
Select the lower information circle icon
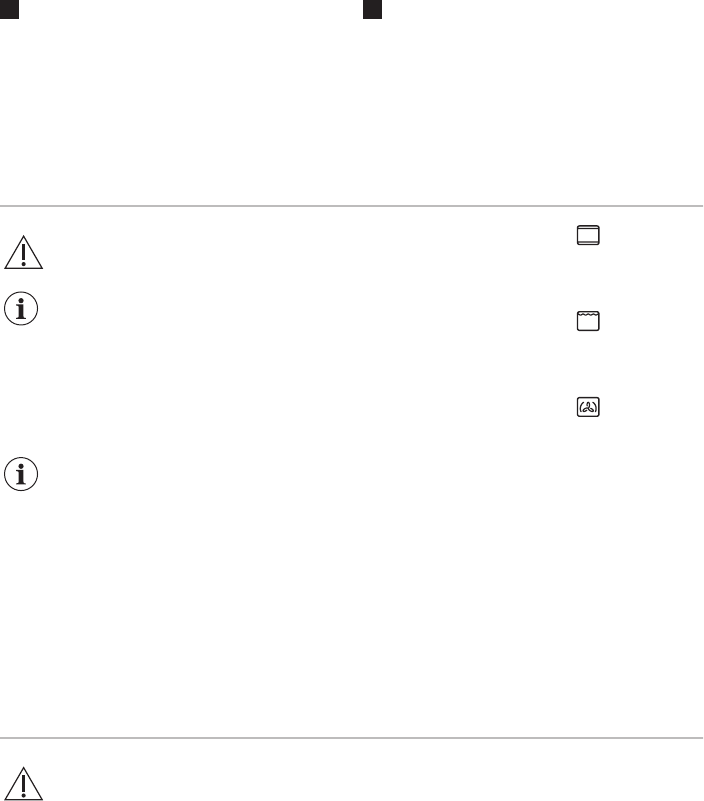point(21,474)
